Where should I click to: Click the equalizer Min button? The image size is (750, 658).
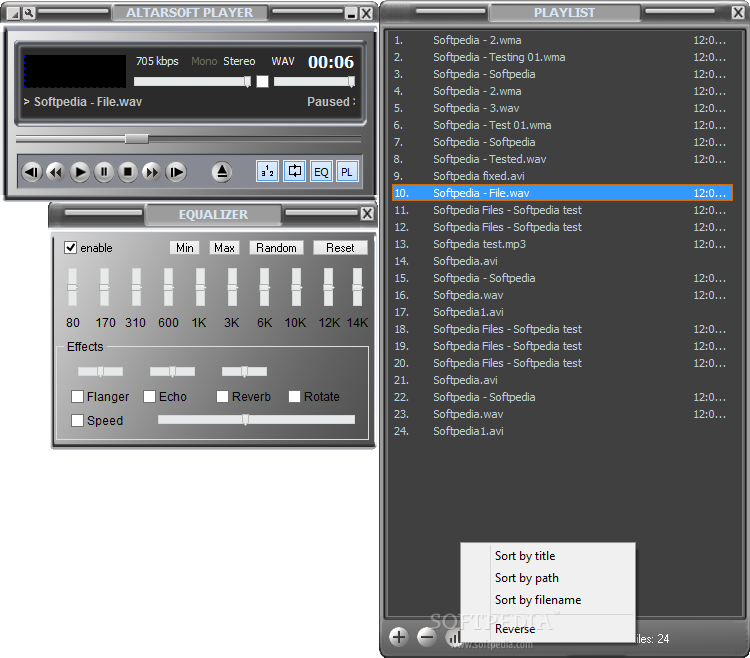pyautogui.click(x=185, y=248)
